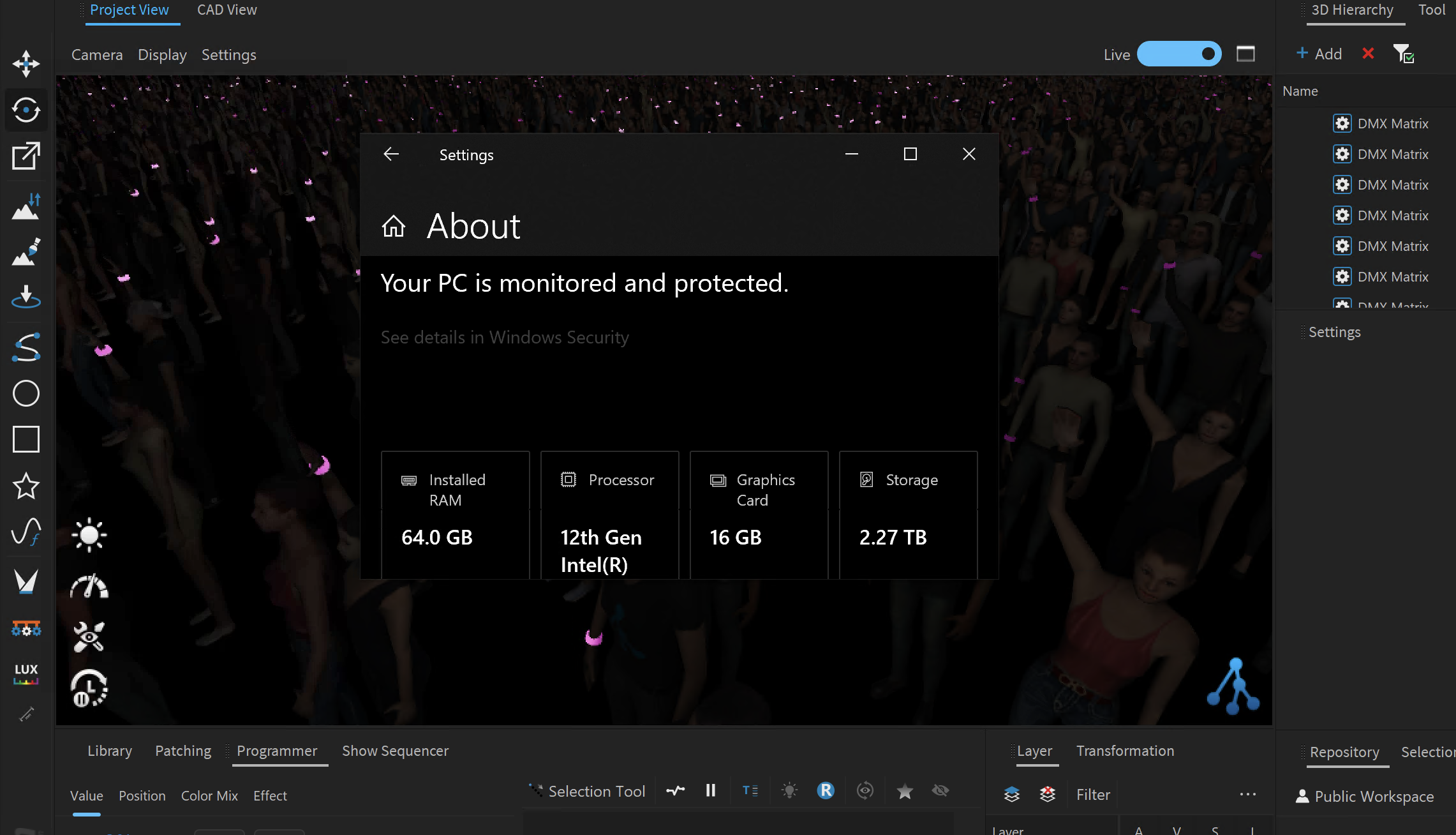
Task: Open the three-dots menu in Layer panel
Action: 1247,794
